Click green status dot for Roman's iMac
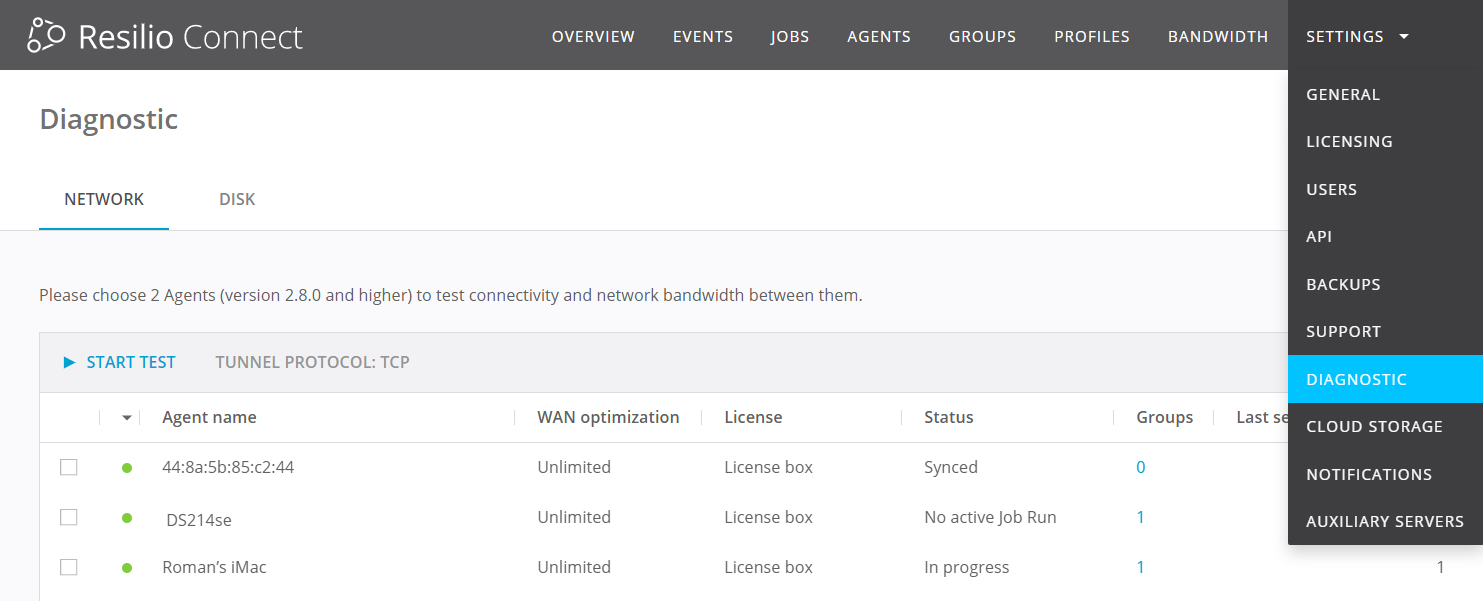 click(x=127, y=568)
